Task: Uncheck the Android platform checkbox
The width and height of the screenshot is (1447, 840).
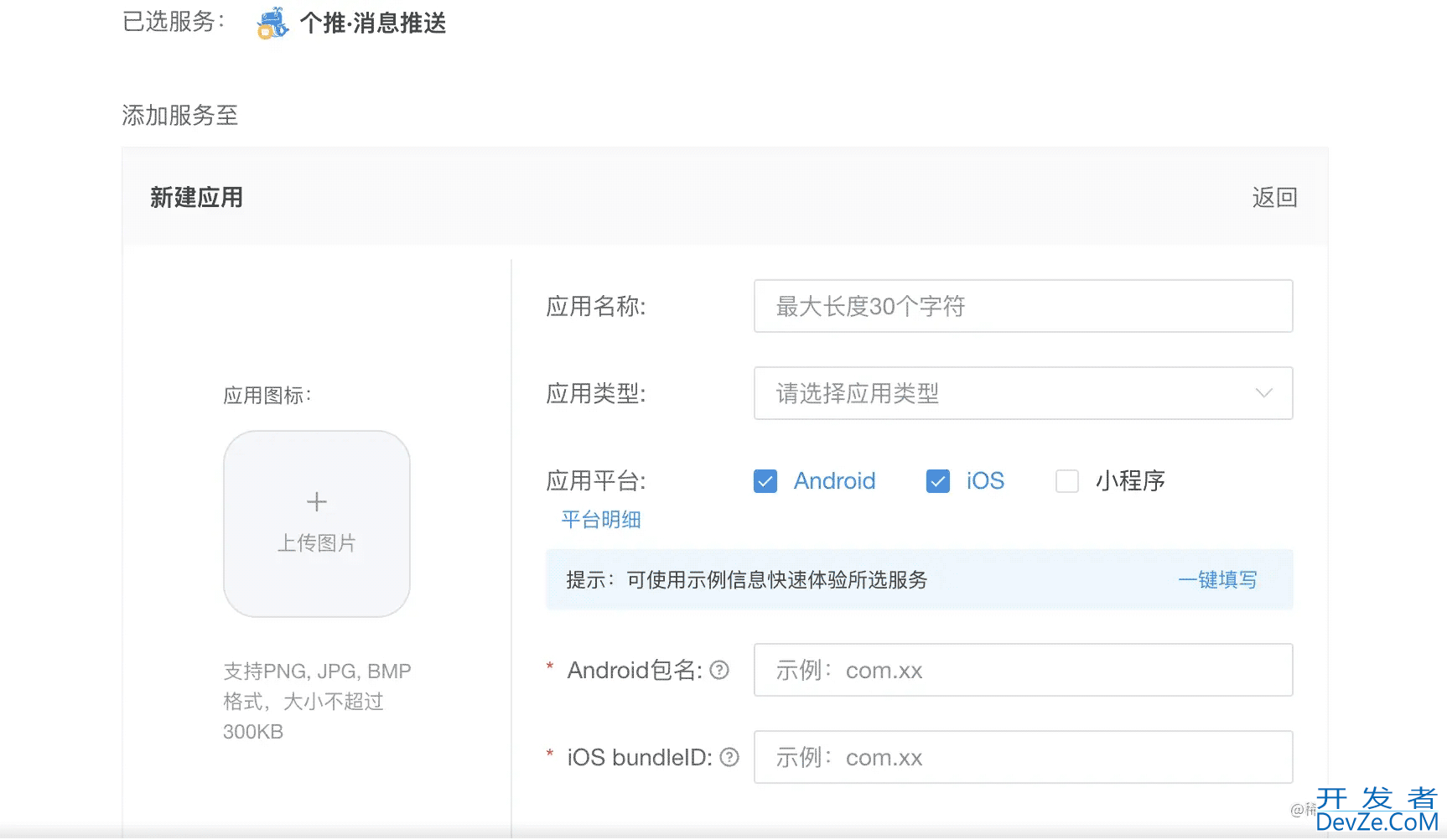Action: tap(765, 481)
